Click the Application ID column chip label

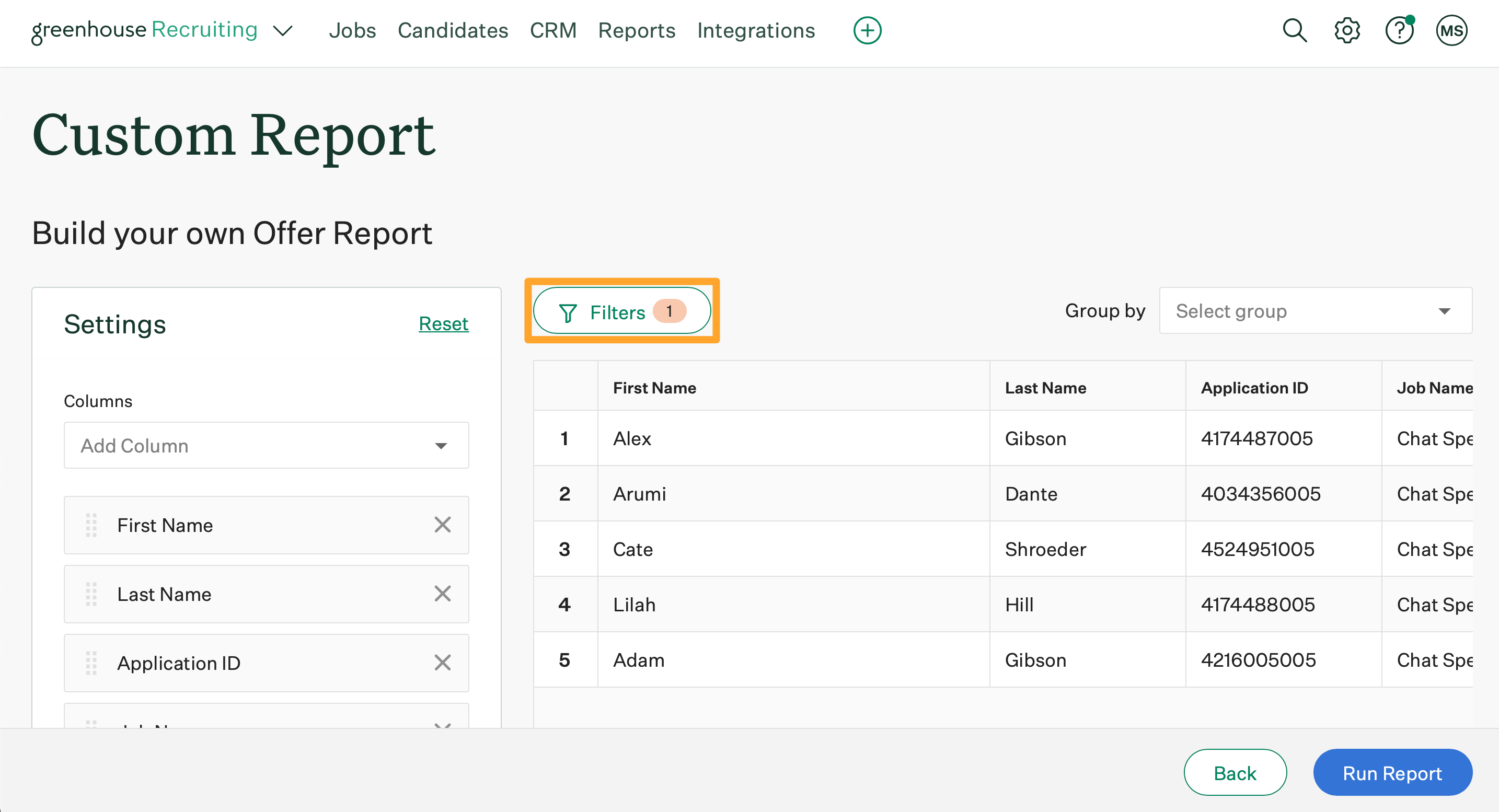pos(179,663)
